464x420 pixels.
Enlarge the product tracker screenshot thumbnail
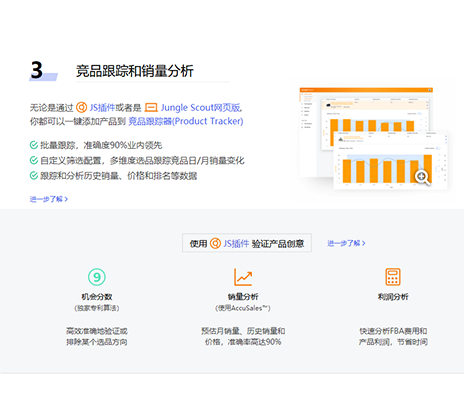[373, 139]
